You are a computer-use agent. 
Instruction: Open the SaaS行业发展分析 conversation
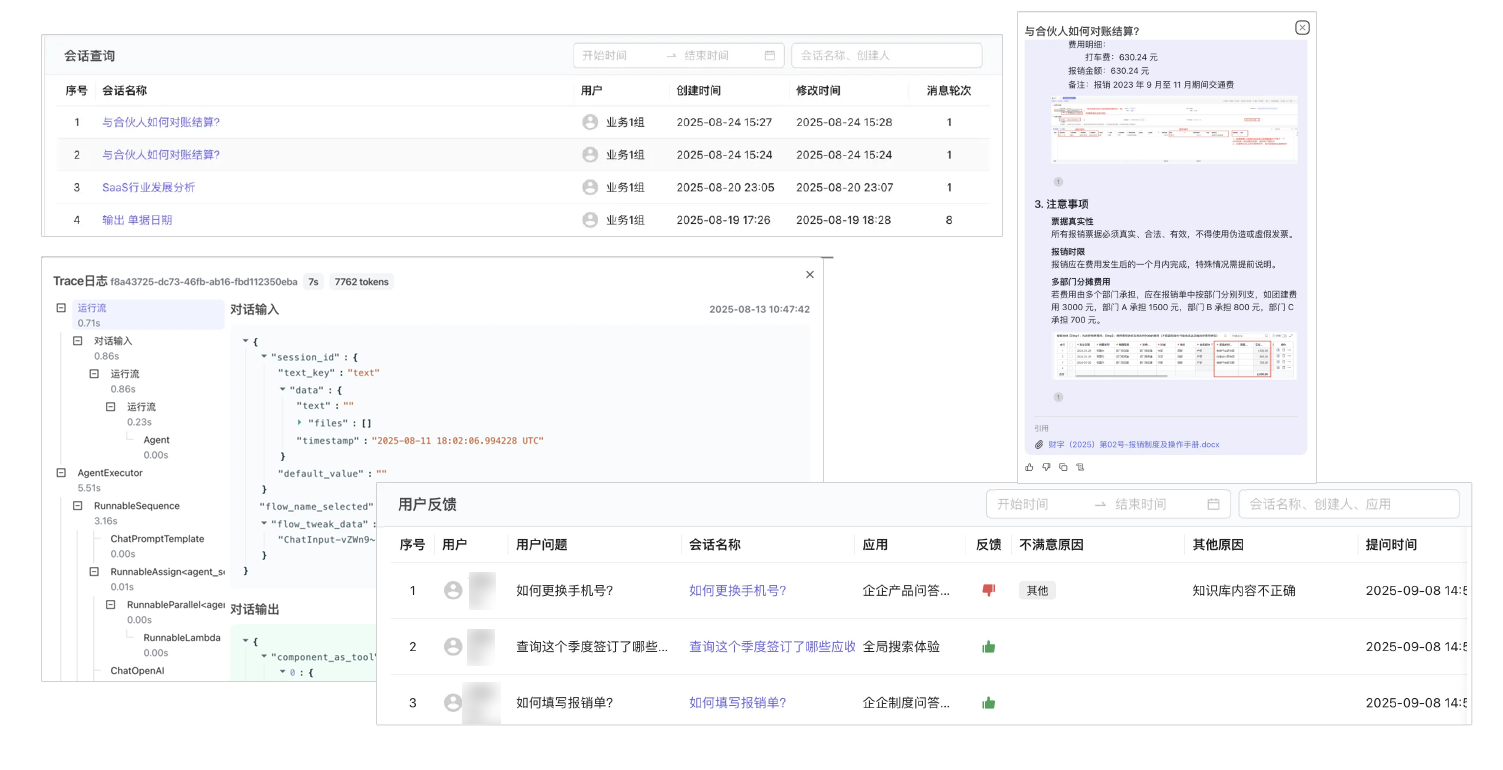click(148, 187)
